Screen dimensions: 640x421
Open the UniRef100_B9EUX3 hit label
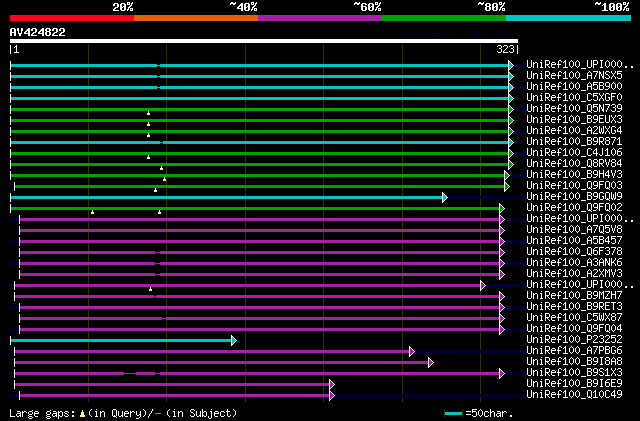coord(574,120)
